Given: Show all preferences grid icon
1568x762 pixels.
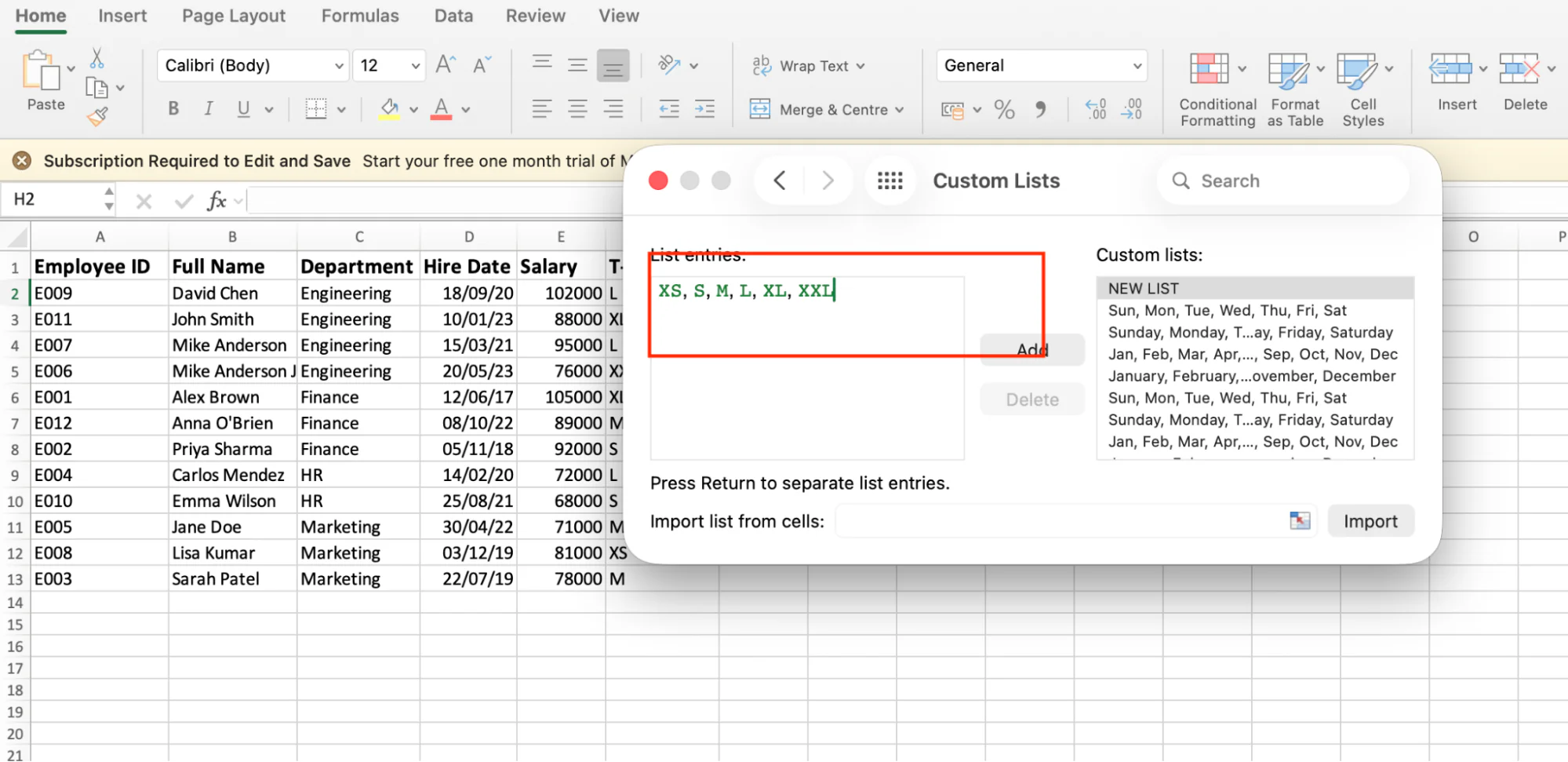Looking at the screenshot, I should coord(890,180).
